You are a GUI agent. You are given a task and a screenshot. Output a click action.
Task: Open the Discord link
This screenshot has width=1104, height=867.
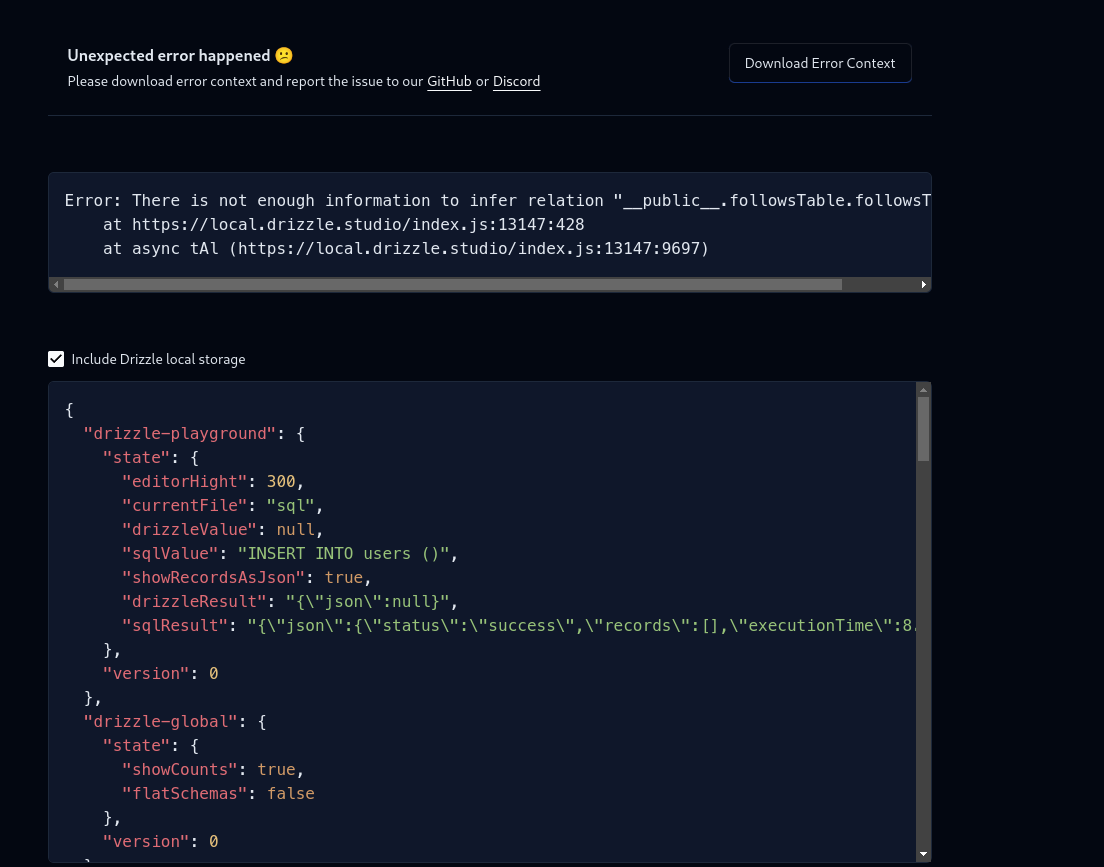click(516, 81)
